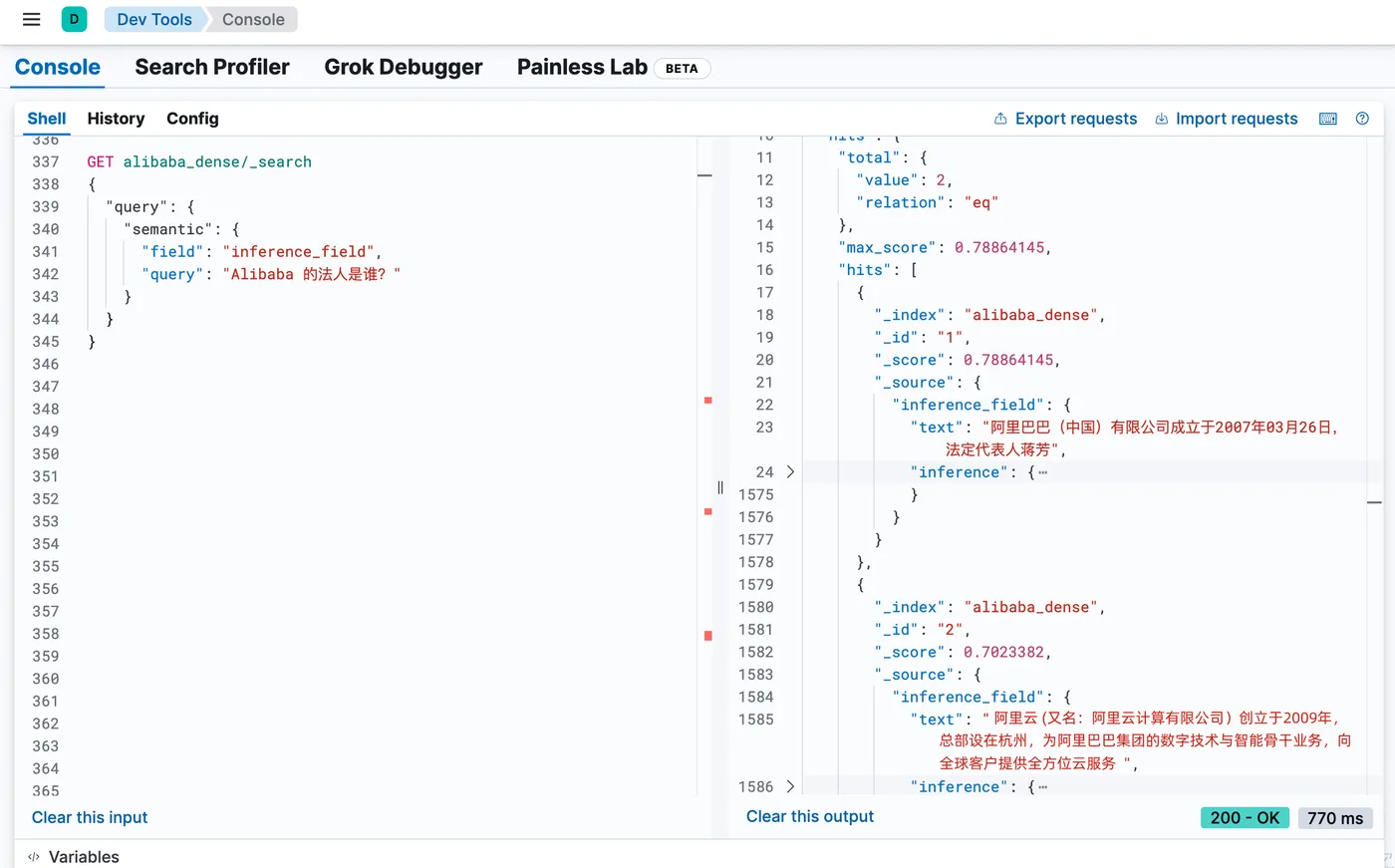This screenshot has height=868, width=1395.
Task: Open the Grok Debugger tab
Action: (404, 67)
